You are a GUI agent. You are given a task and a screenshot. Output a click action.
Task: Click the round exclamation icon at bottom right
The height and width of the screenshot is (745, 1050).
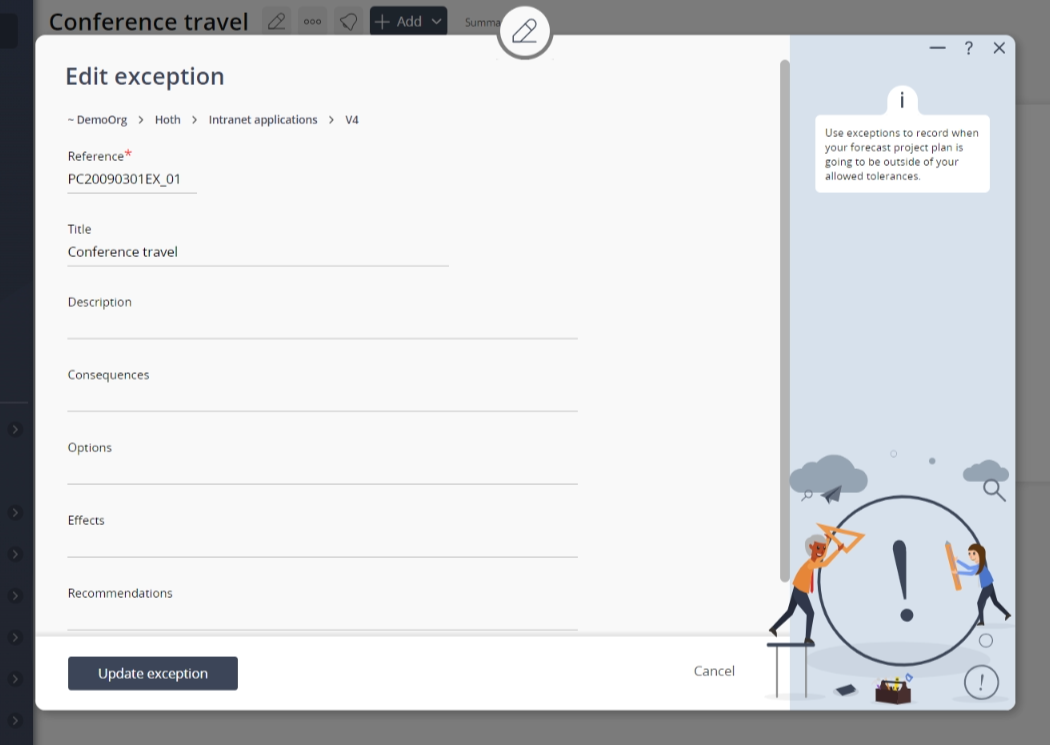pos(981,682)
